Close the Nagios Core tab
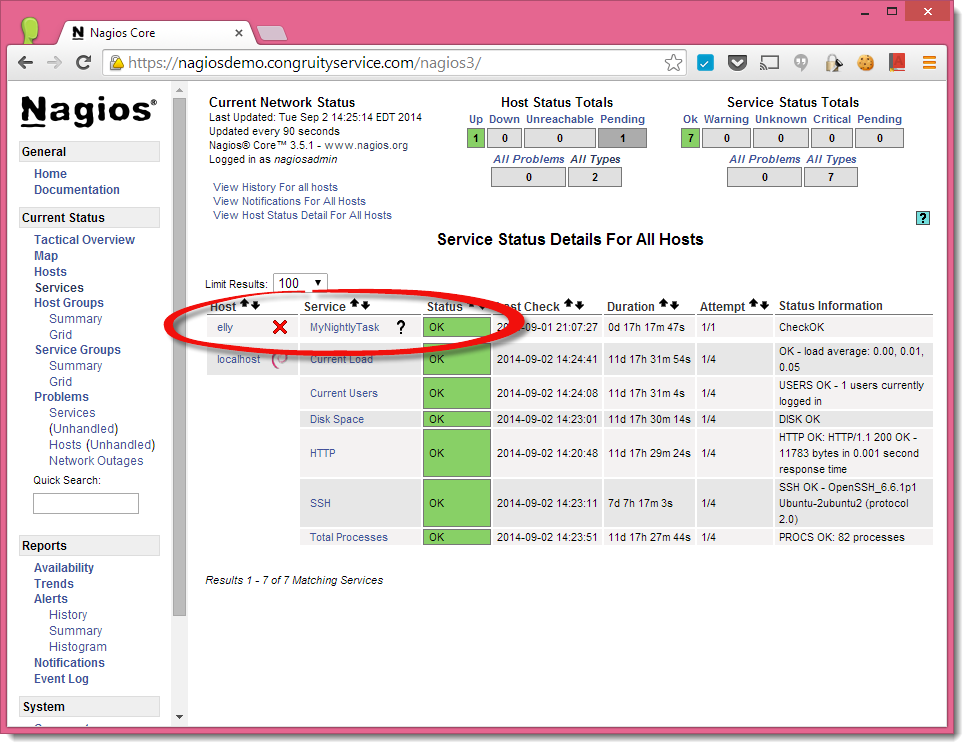This screenshot has height=749, width=969. (x=239, y=33)
